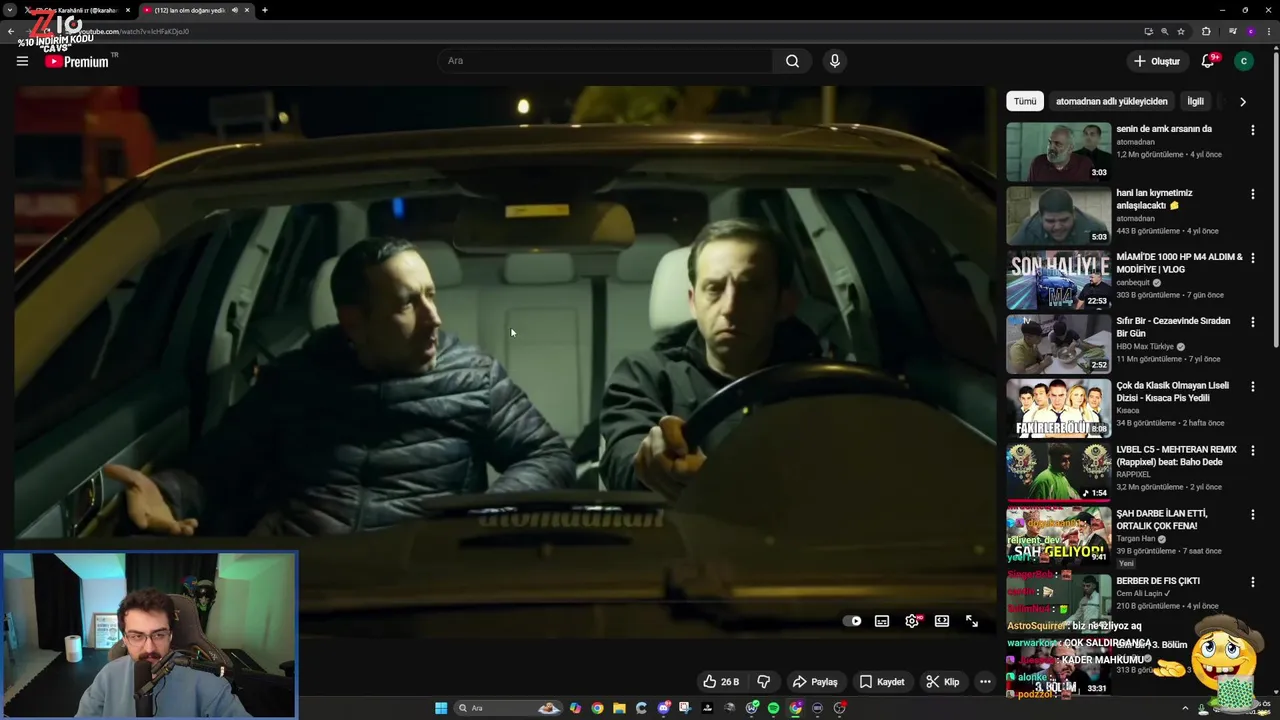
Task: Select the Tümü filter chip
Action: tap(1025, 101)
